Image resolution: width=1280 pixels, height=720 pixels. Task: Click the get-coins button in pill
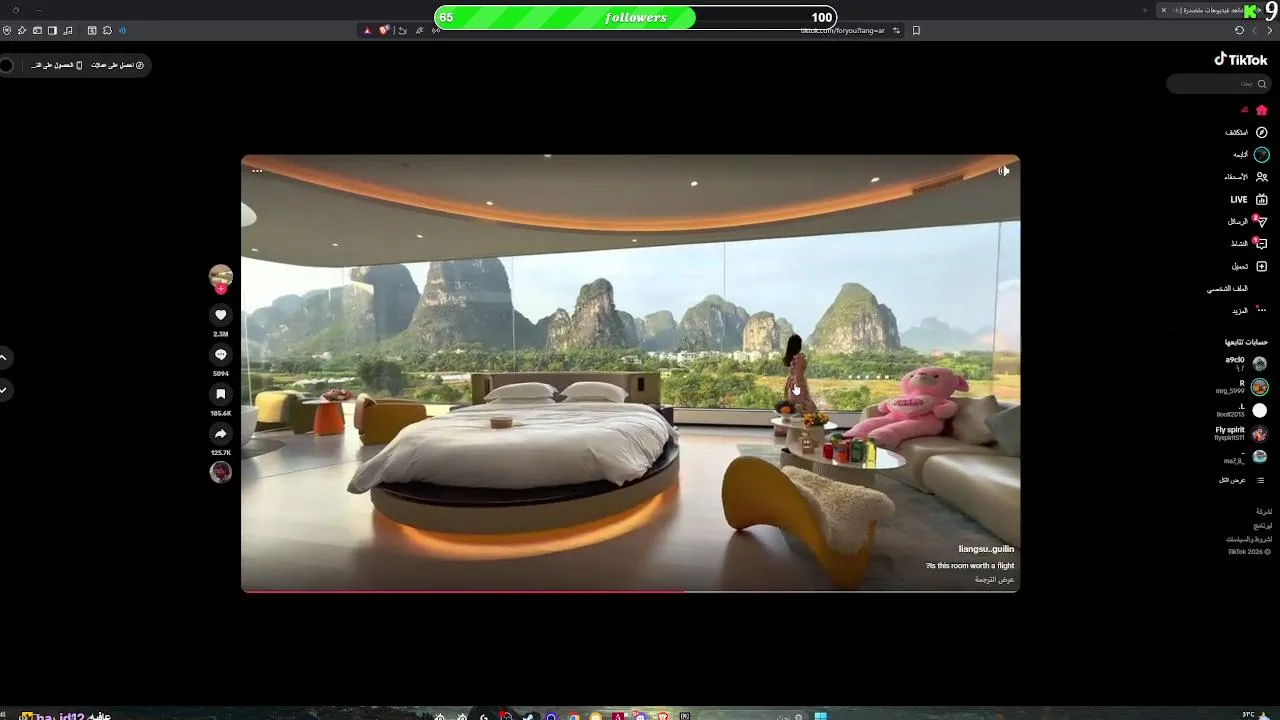[117, 65]
